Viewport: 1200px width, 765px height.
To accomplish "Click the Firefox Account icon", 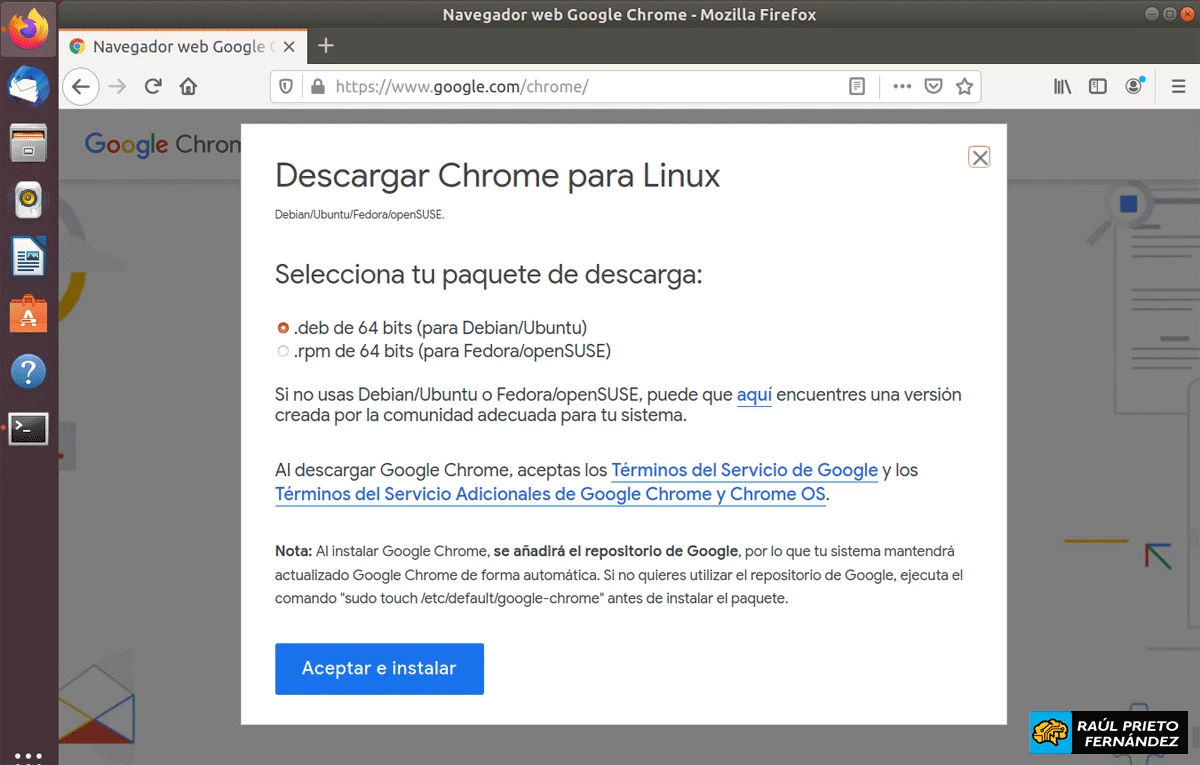I will 1133,86.
